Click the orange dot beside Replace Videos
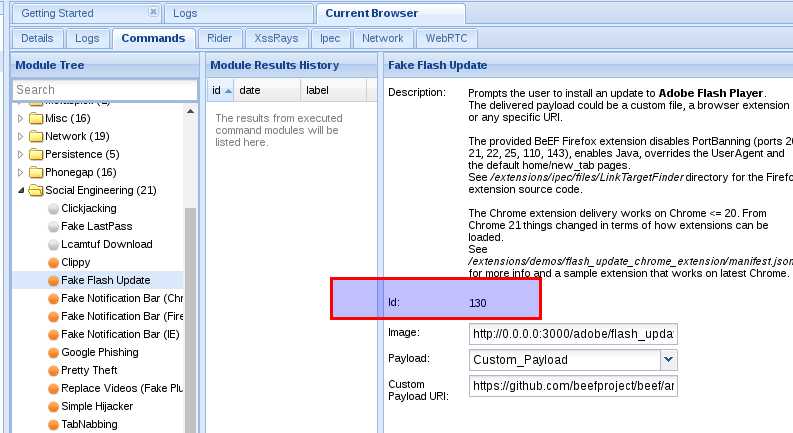This screenshot has height=433, width=793. pyautogui.click(x=53, y=389)
